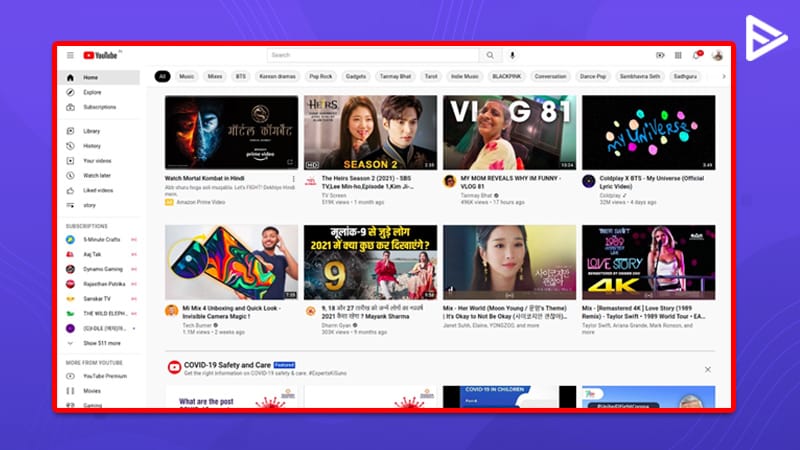Start voice search with microphone icon
This screenshot has width=800, height=450.
coord(512,55)
